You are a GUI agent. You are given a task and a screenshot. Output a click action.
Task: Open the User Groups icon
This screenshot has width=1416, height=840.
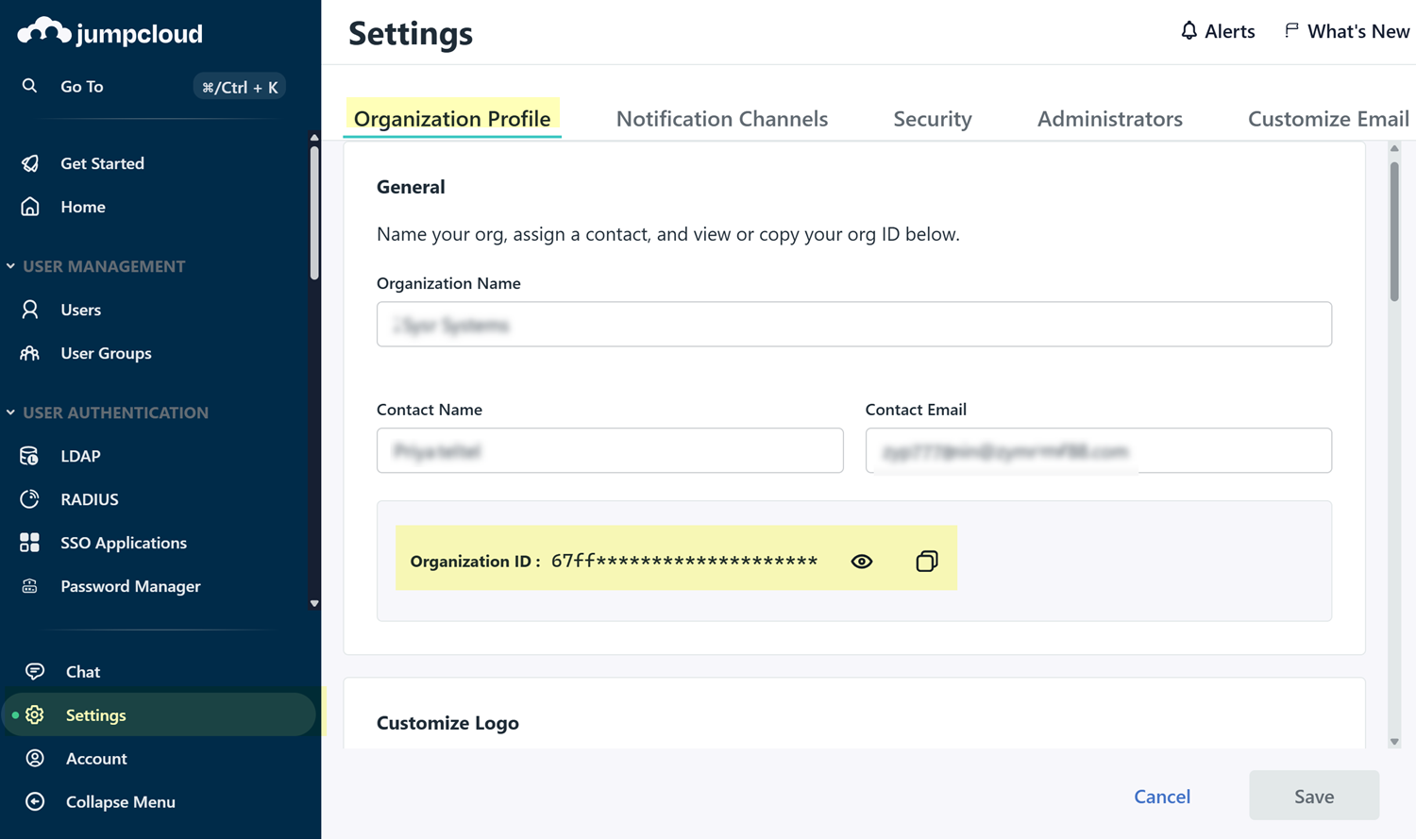[x=30, y=353]
